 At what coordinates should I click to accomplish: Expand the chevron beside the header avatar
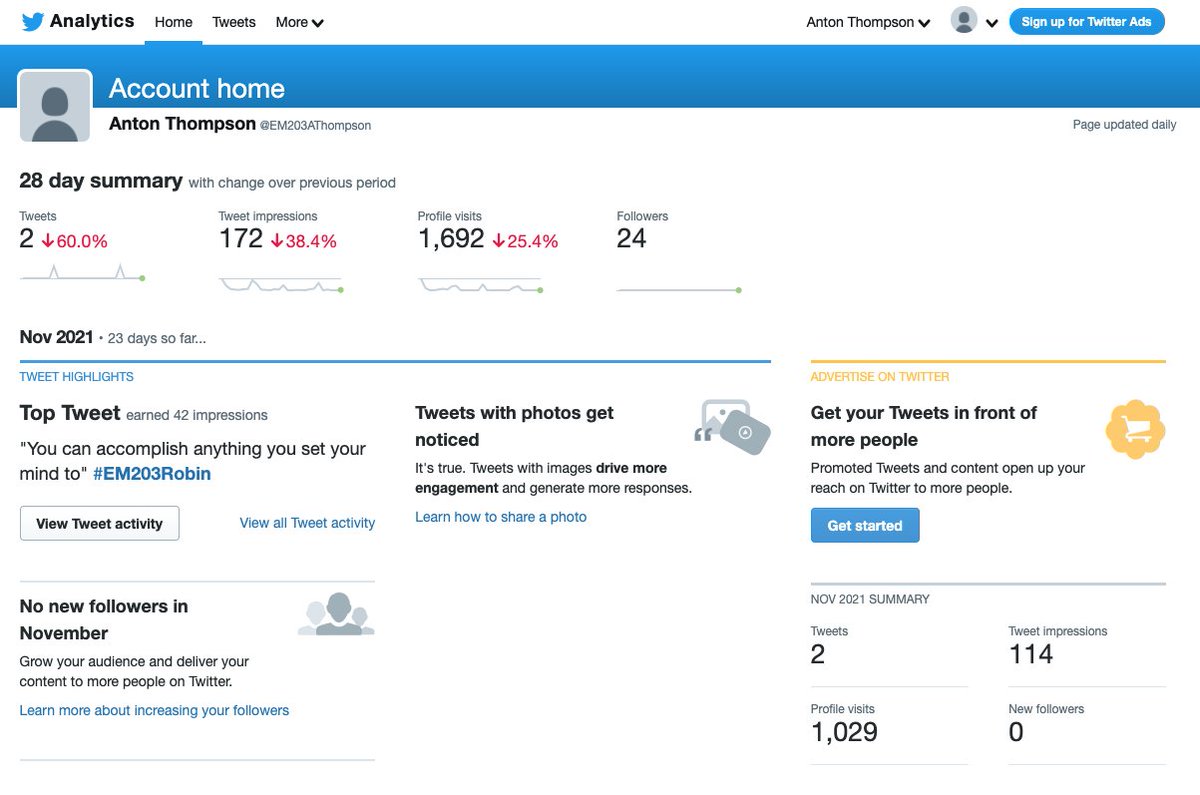(x=992, y=23)
